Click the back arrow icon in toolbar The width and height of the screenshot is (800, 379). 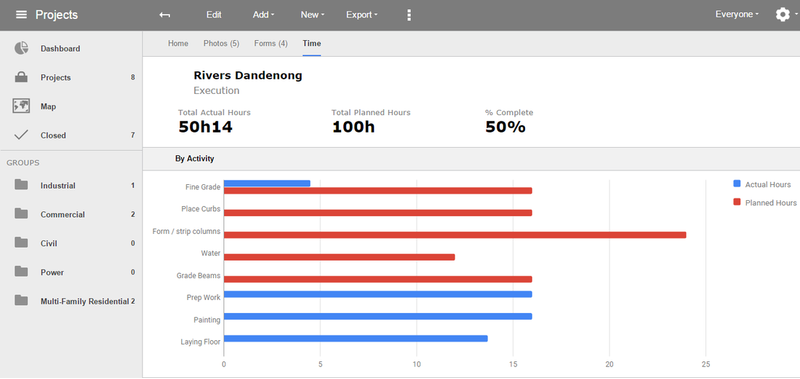click(x=164, y=15)
